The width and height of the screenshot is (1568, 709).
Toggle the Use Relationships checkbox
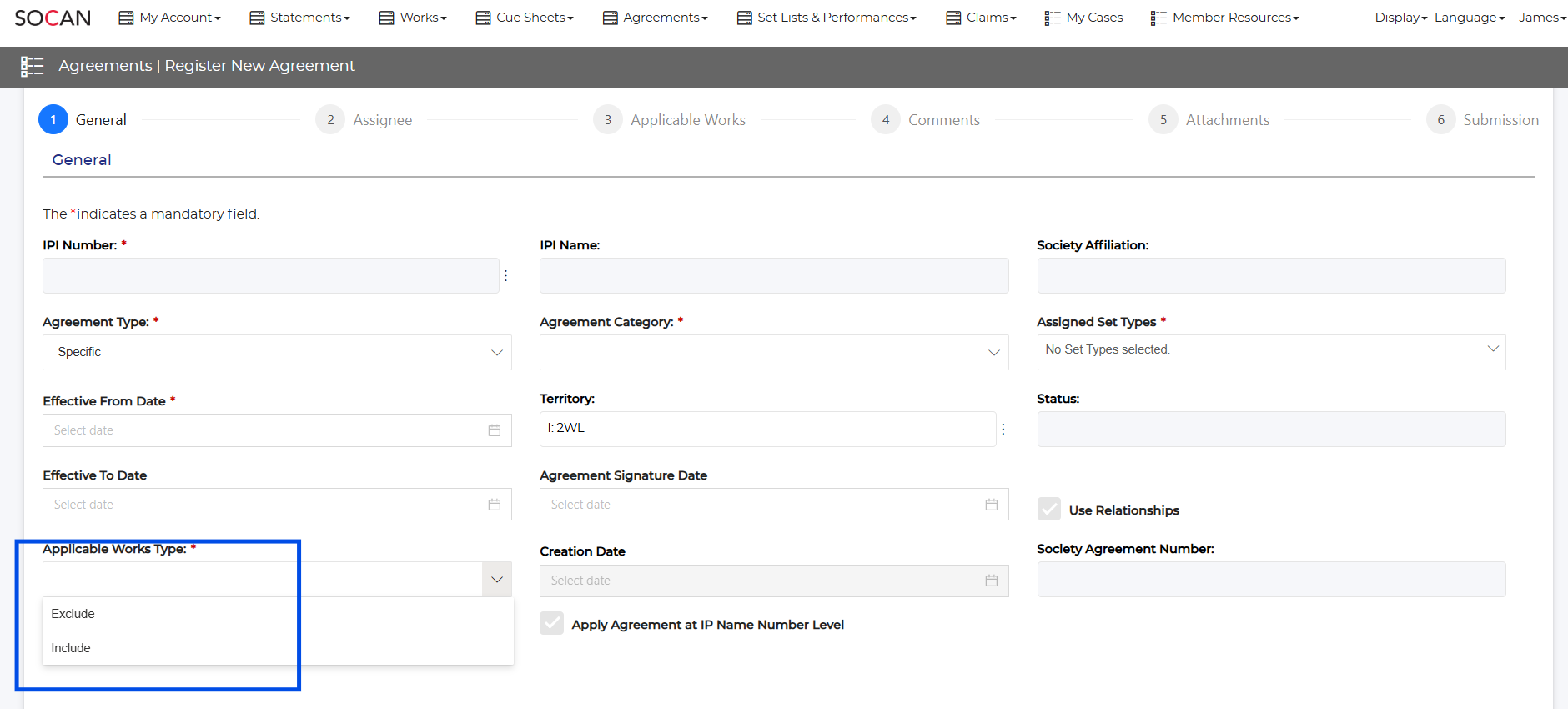(1049, 510)
